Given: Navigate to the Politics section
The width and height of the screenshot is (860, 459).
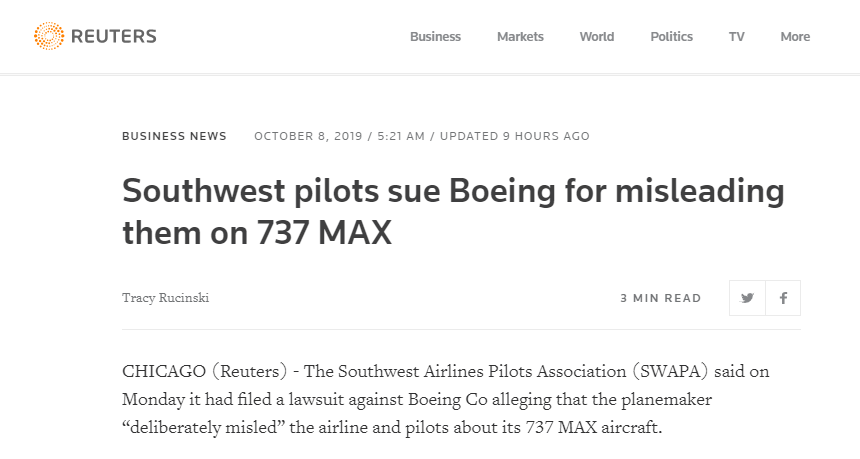Looking at the screenshot, I should coord(671,37).
